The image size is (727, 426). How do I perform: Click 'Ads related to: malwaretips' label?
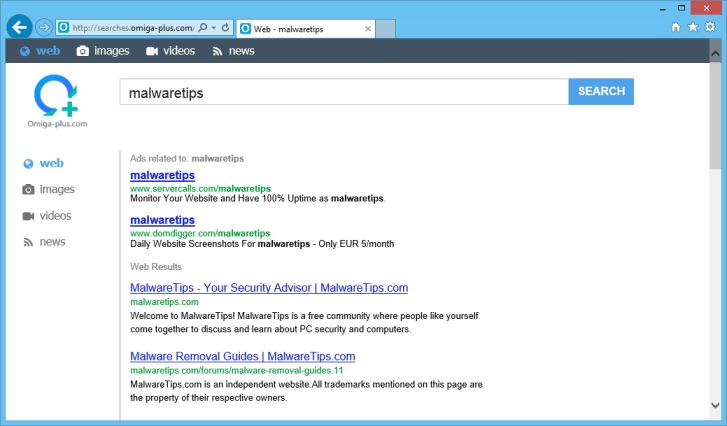click(x=187, y=159)
